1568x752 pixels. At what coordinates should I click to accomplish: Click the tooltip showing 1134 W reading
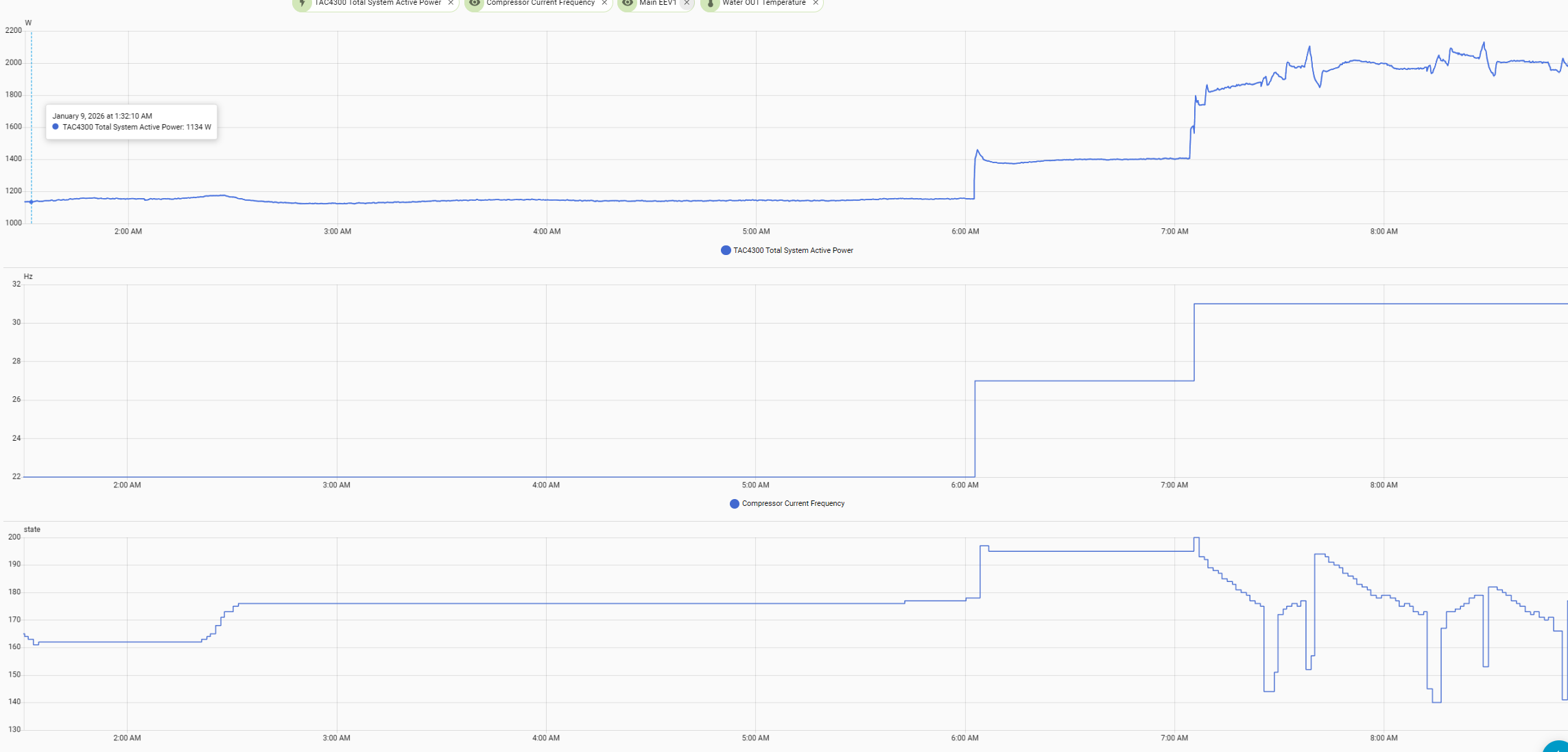132,121
